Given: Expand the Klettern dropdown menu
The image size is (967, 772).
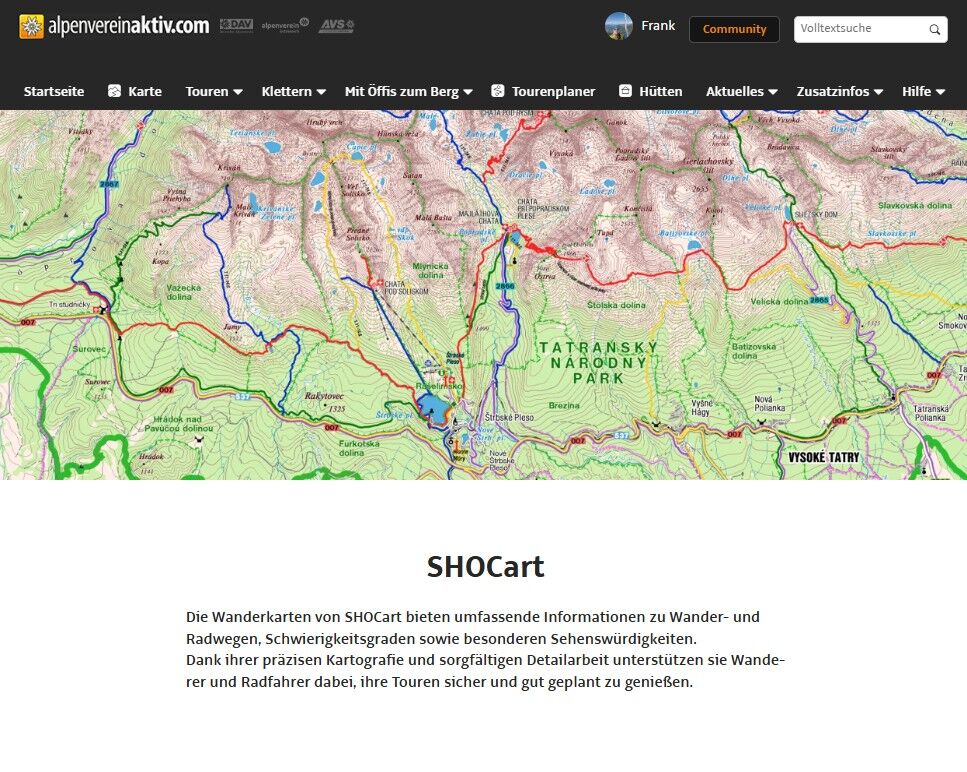Looking at the screenshot, I should point(294,91).
